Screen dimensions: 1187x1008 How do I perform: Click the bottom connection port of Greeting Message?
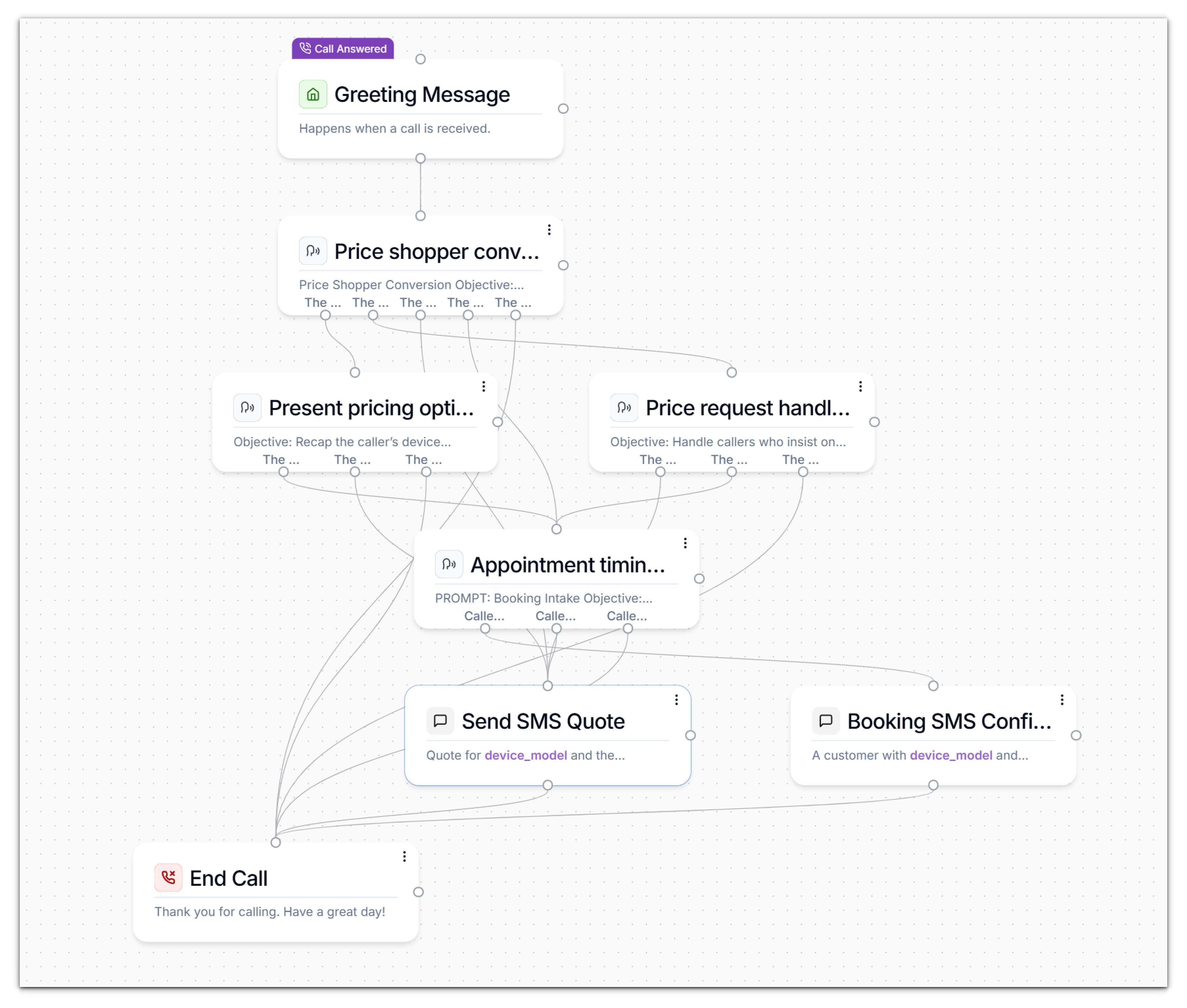(x=421, y=159)
